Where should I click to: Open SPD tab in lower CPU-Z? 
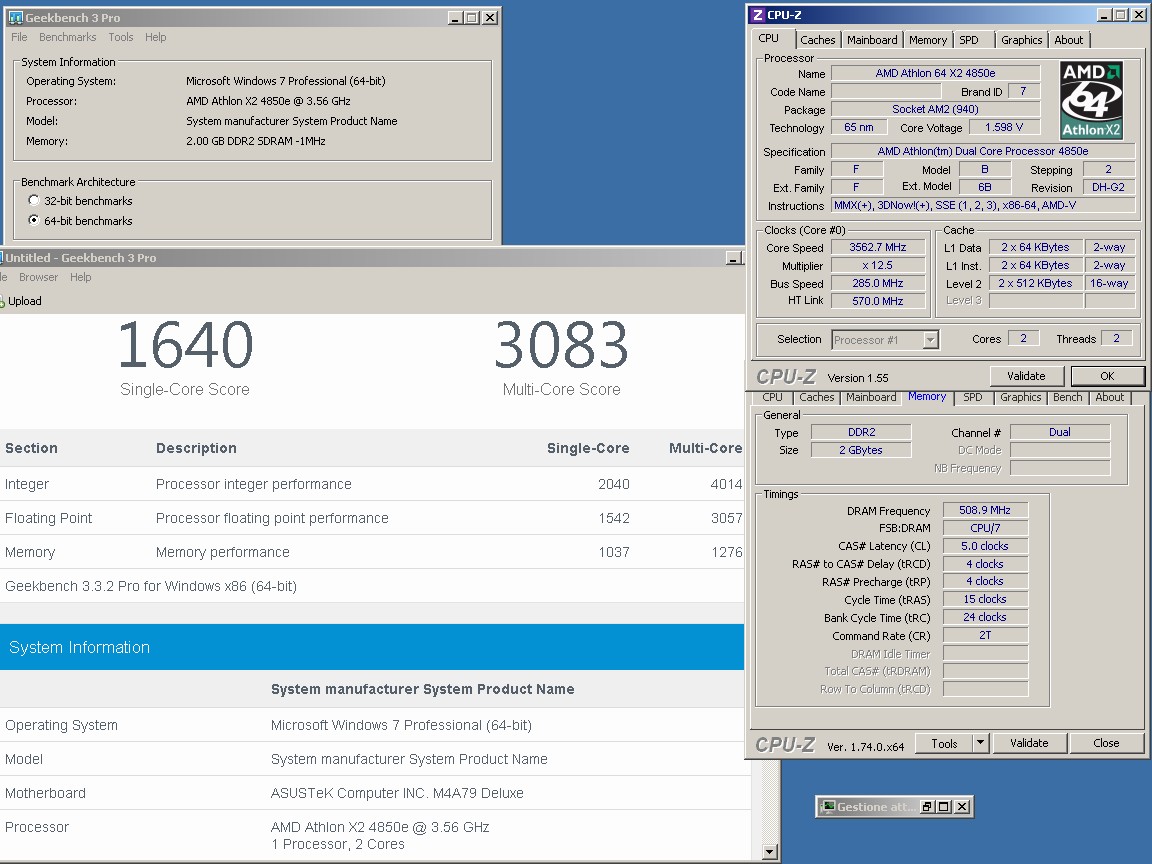point(973,397)
